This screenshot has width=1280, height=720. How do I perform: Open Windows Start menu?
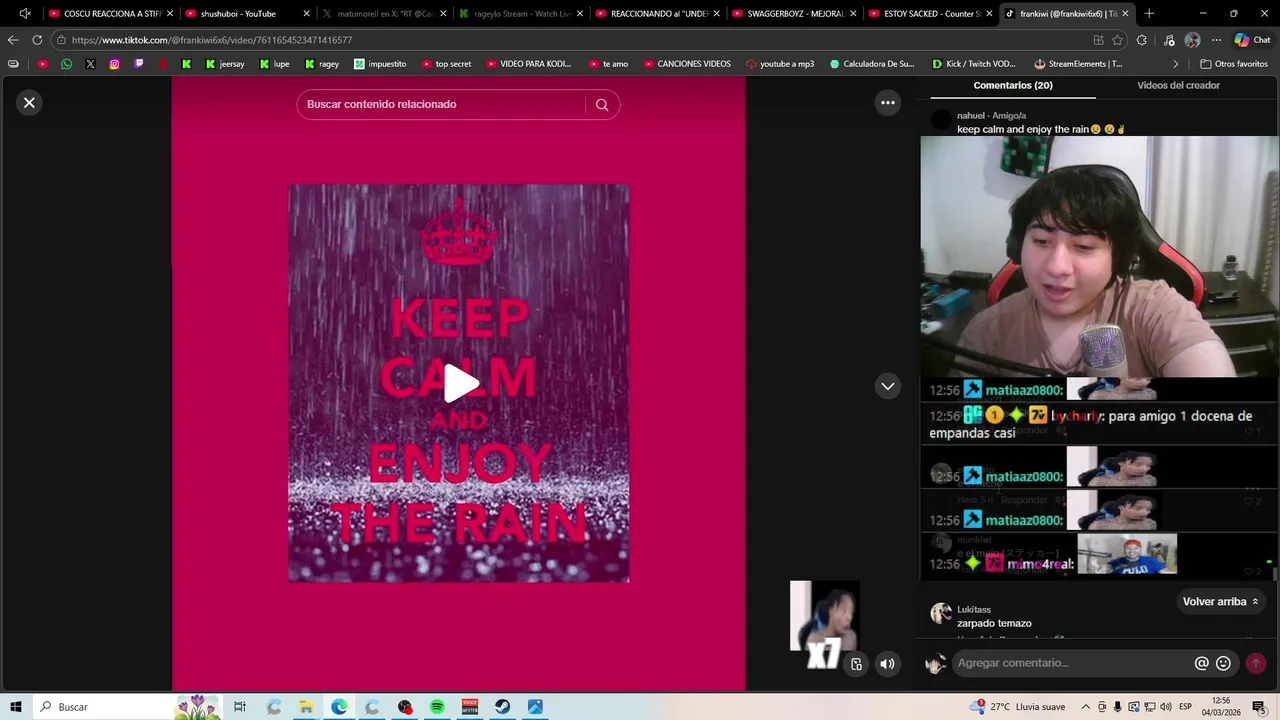coord(16,707)
